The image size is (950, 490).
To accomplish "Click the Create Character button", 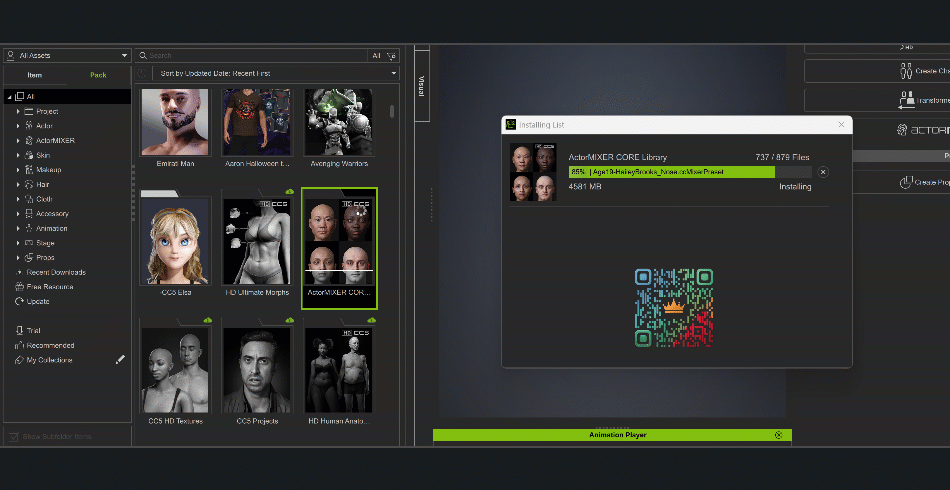I will point(877,71).
